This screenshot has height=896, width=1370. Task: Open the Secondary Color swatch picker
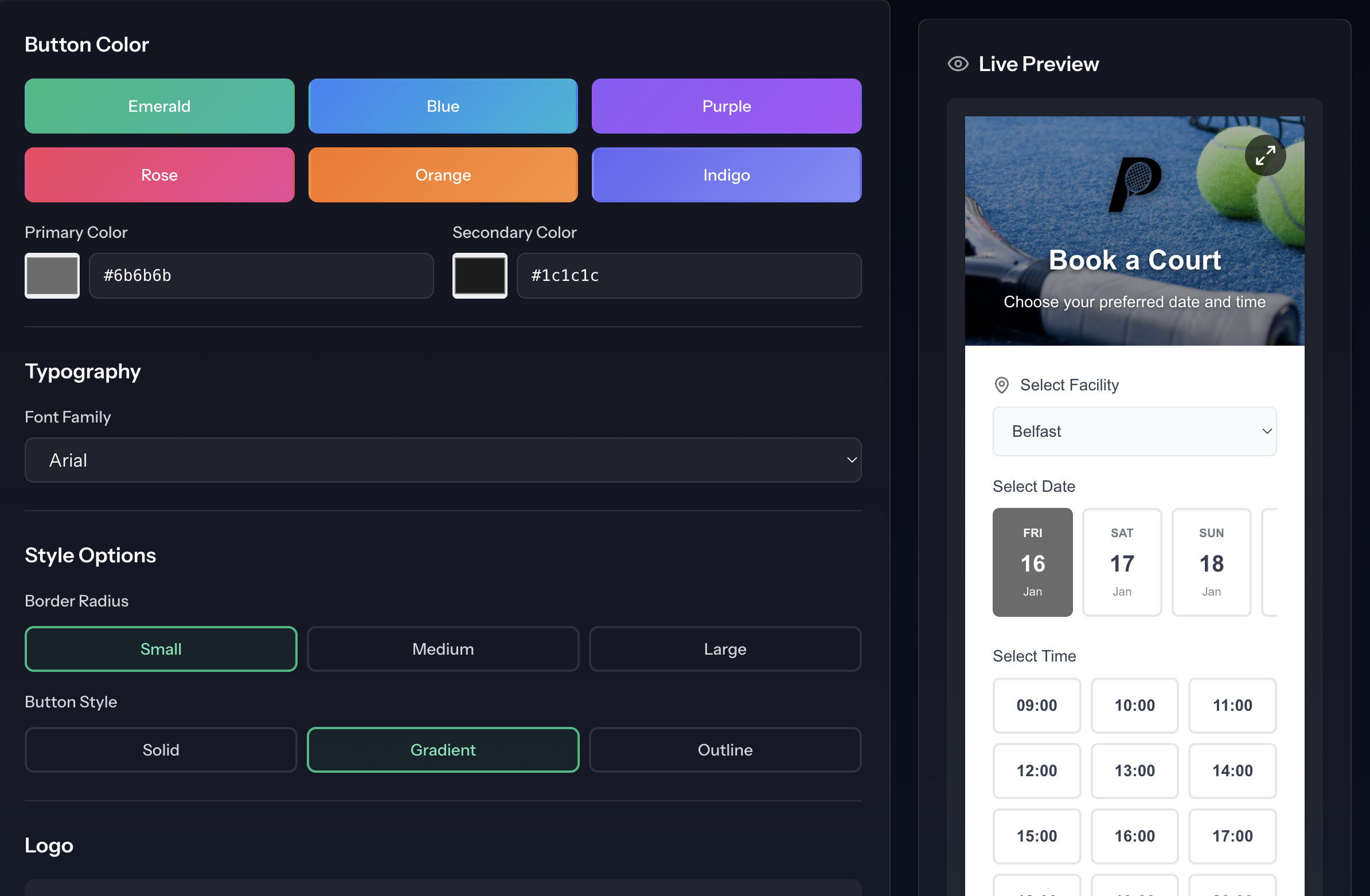479,276
